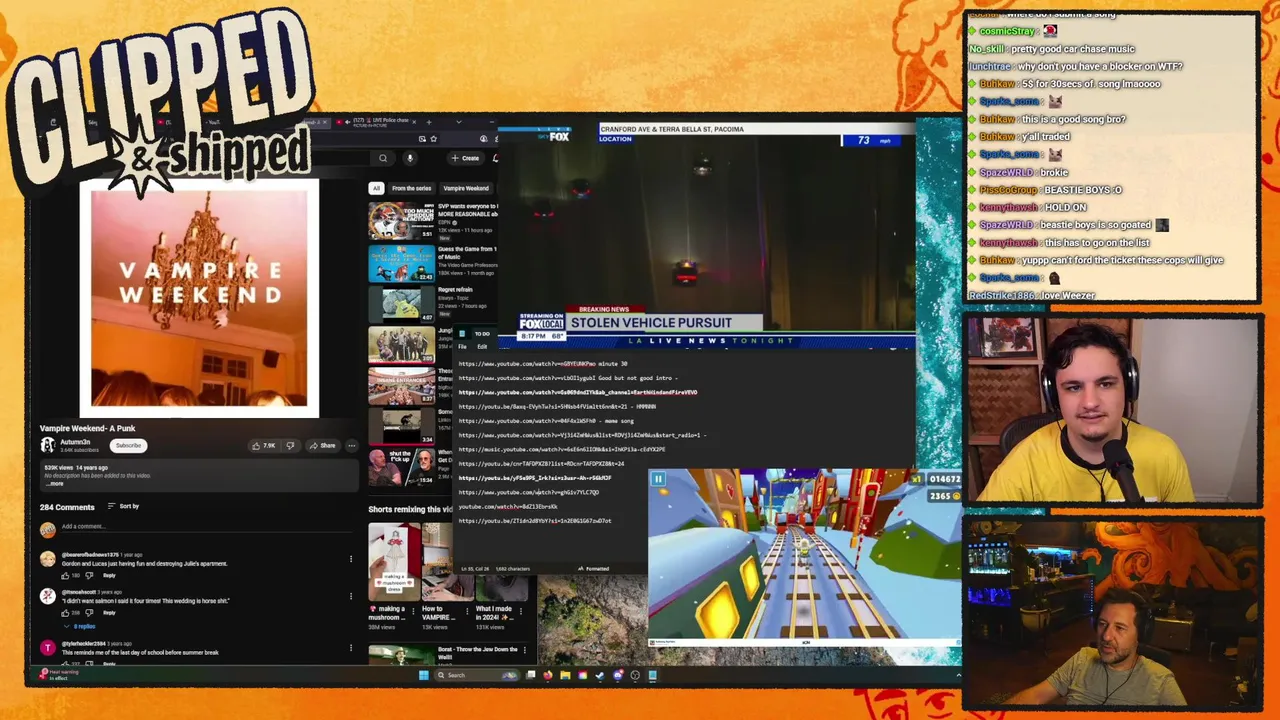This screenshot has height=720, width=1280.
Task: Click the Share button under the video
Action: (x=322, y=445)
